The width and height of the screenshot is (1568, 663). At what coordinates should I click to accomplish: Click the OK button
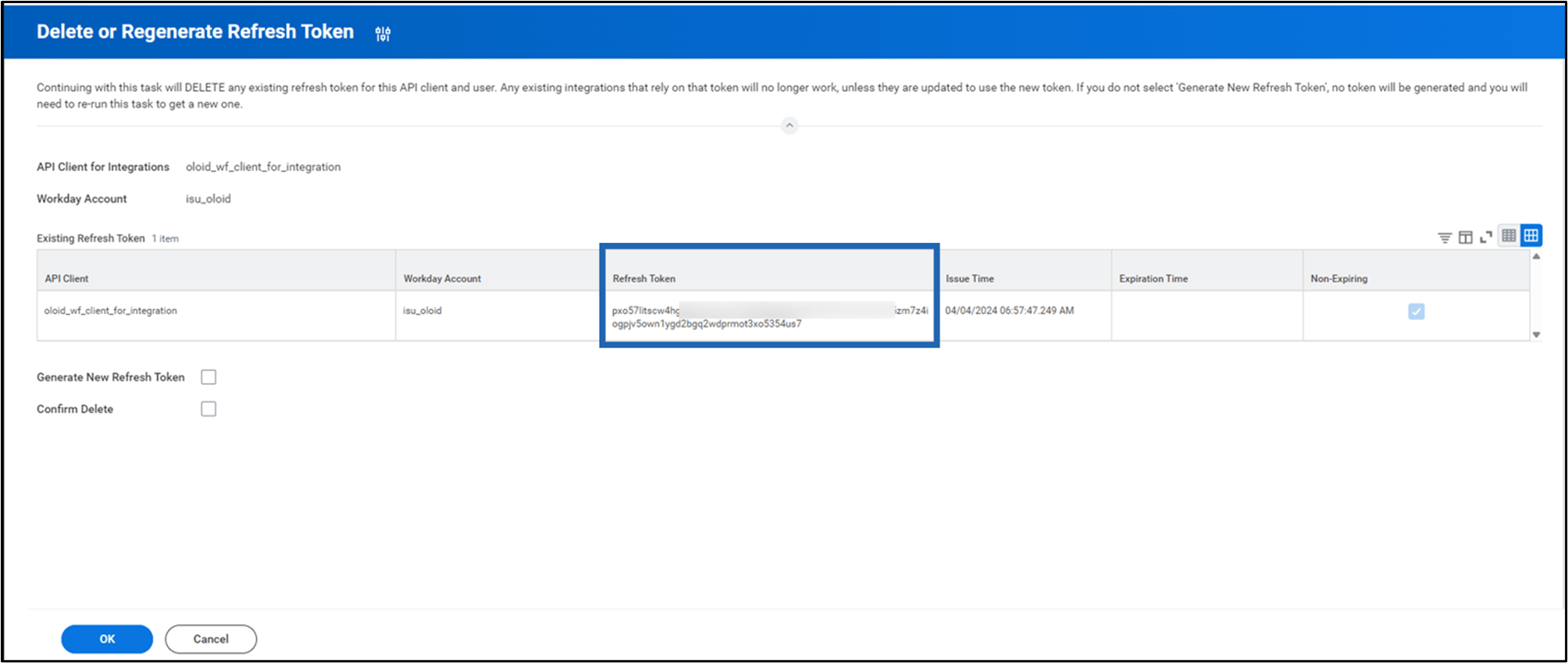click(107, 639)
